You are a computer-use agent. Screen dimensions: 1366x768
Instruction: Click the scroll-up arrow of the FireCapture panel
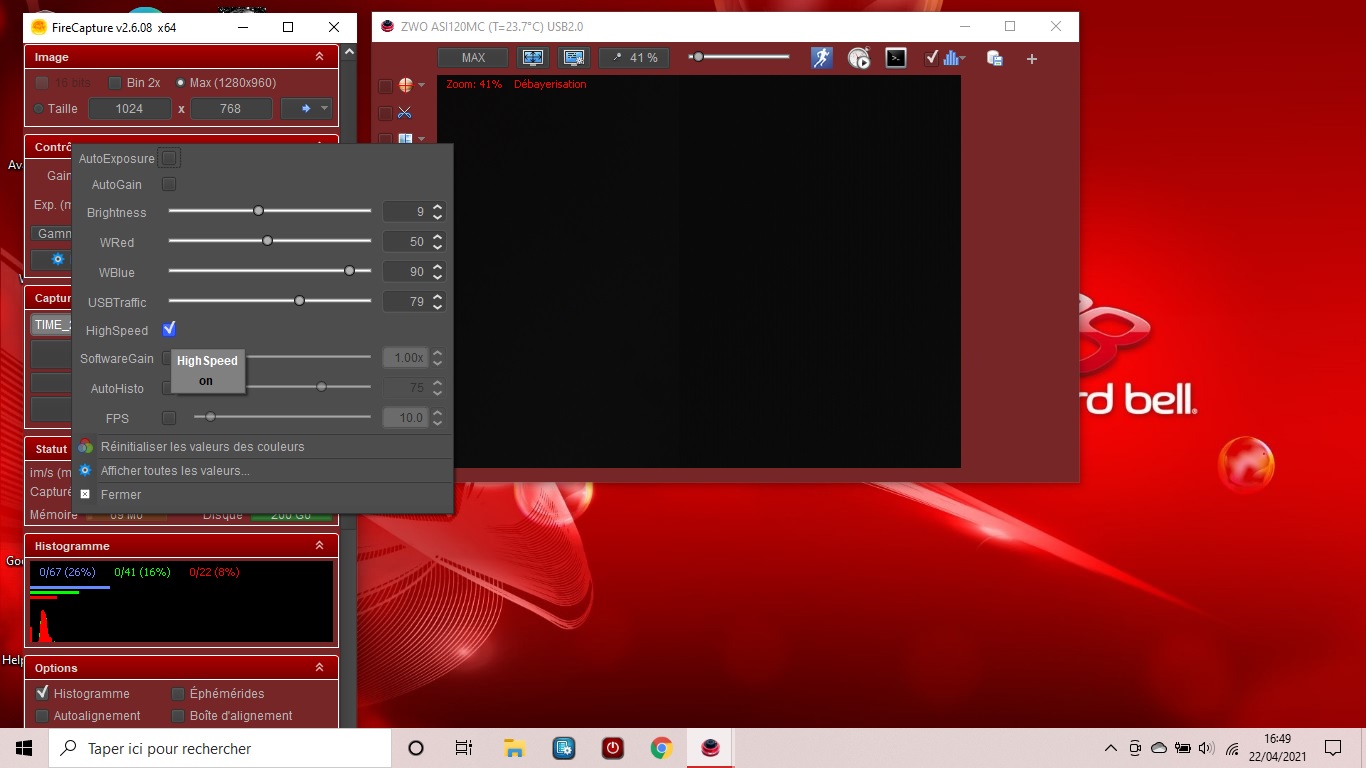349,51
